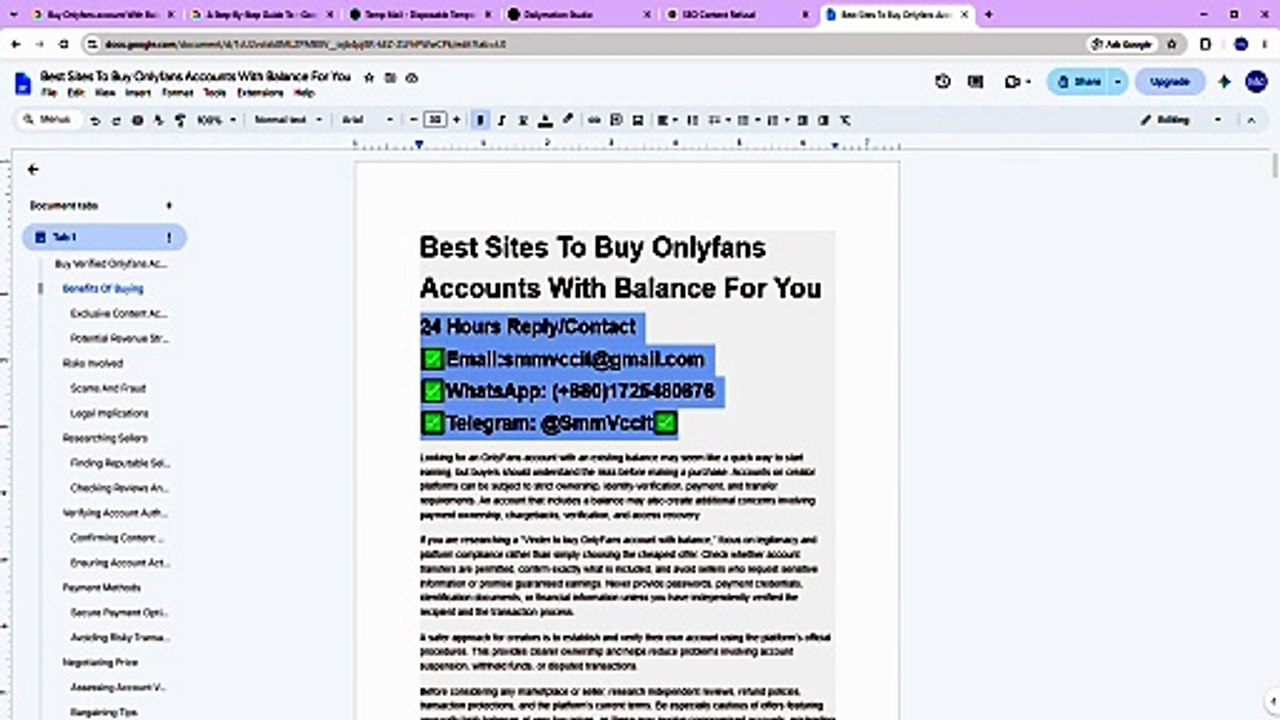Open the meeting camera dropdown
The image size is (1280, 720).
point(1018,82)
